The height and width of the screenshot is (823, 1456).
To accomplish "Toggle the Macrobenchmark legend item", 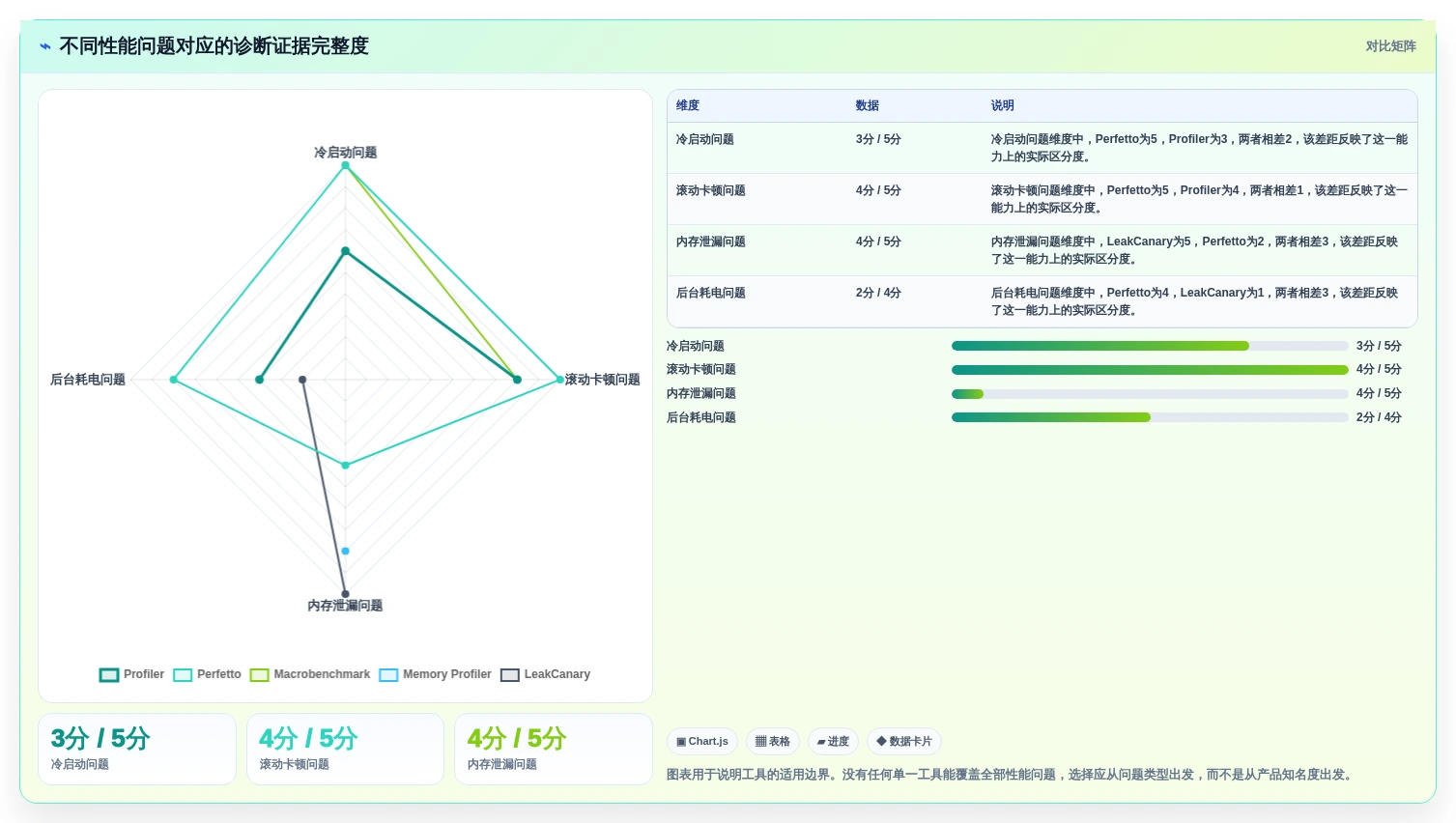I will pos(310,674).
